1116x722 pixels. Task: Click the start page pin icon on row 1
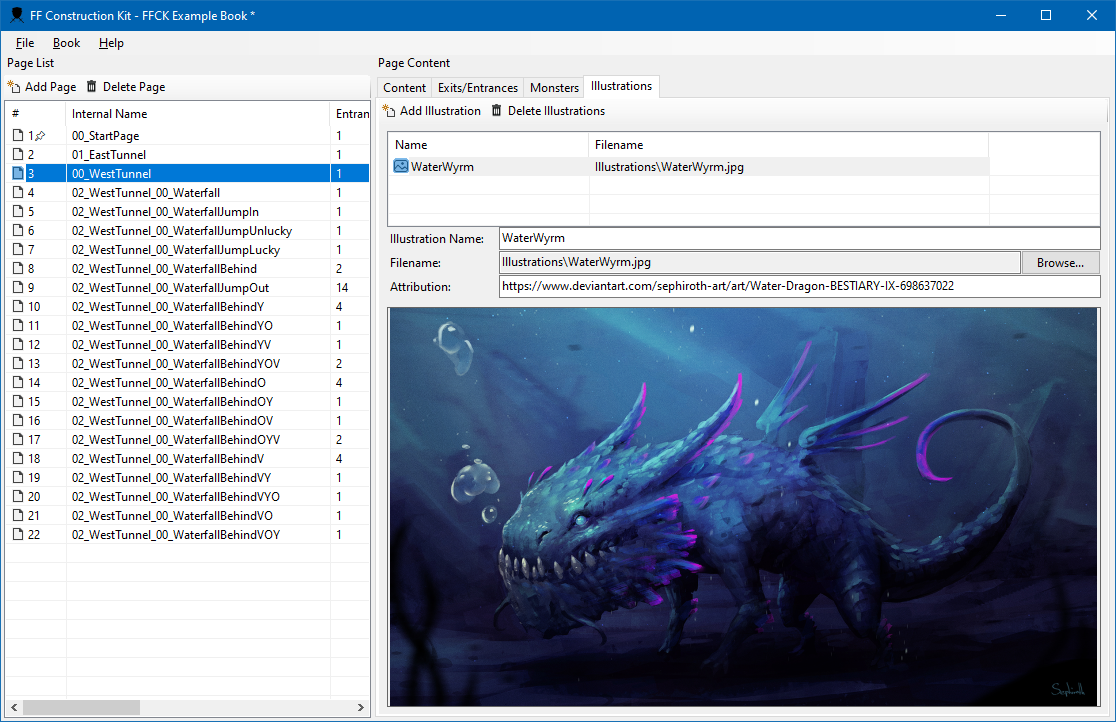click(x=40, y=135)
